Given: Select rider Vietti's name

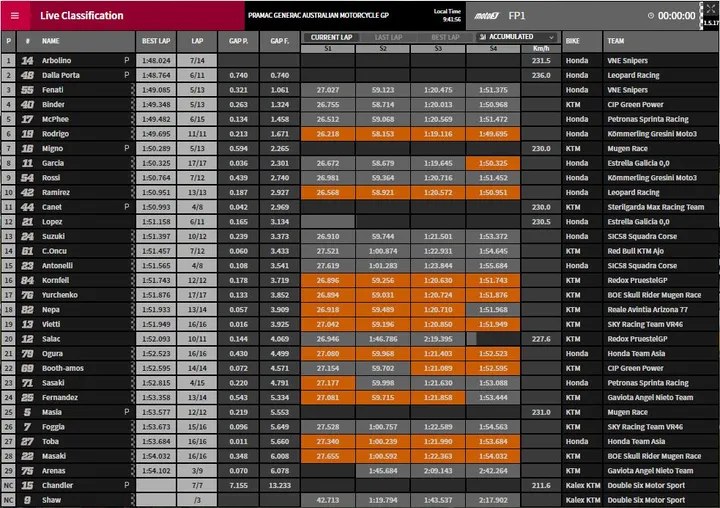Looking at the screenshot, I should point(51,324).
